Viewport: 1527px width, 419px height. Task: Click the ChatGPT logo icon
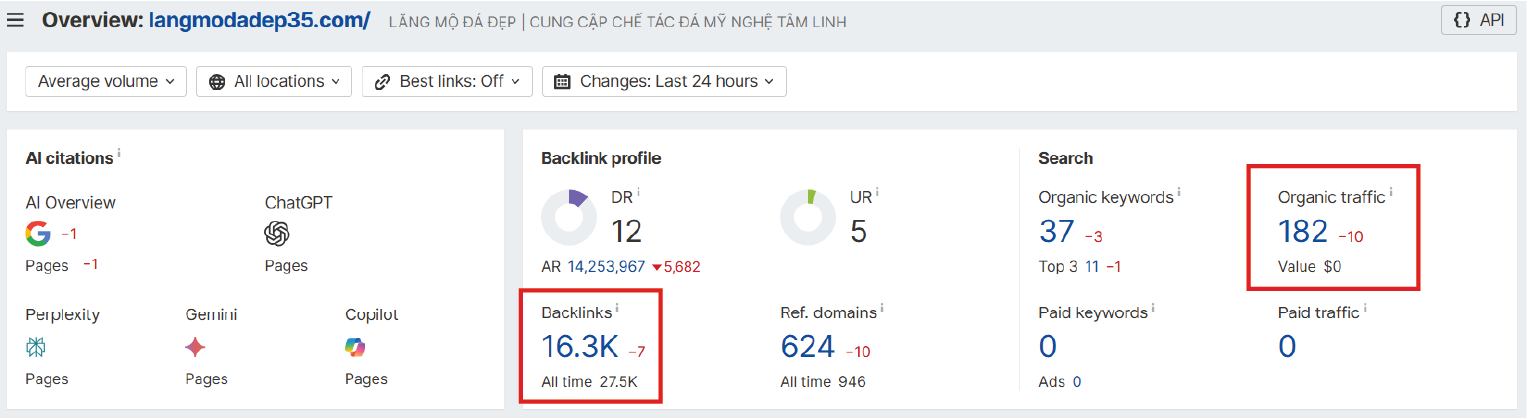(x=277, y=234)
